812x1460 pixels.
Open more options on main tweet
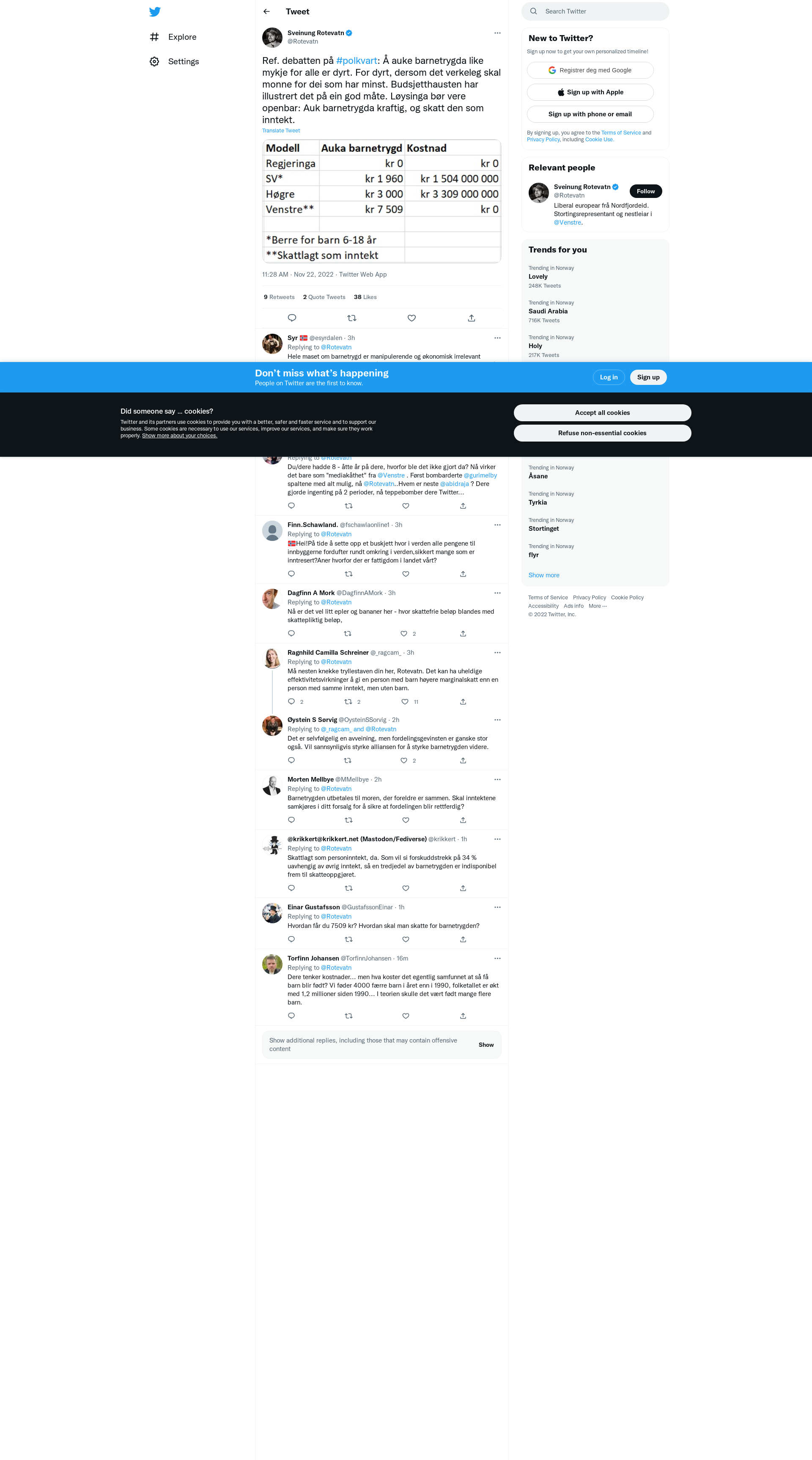tap(497, 33)
